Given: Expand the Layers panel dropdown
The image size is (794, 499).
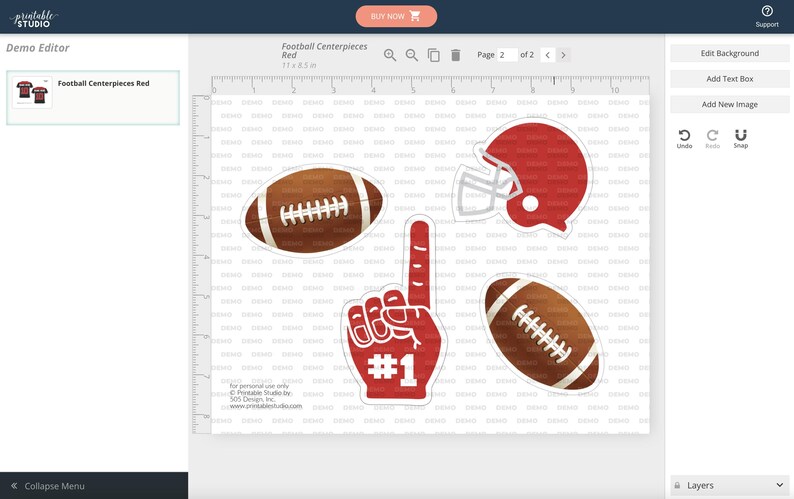Looking at the screenshot, I should coord(730,485).
